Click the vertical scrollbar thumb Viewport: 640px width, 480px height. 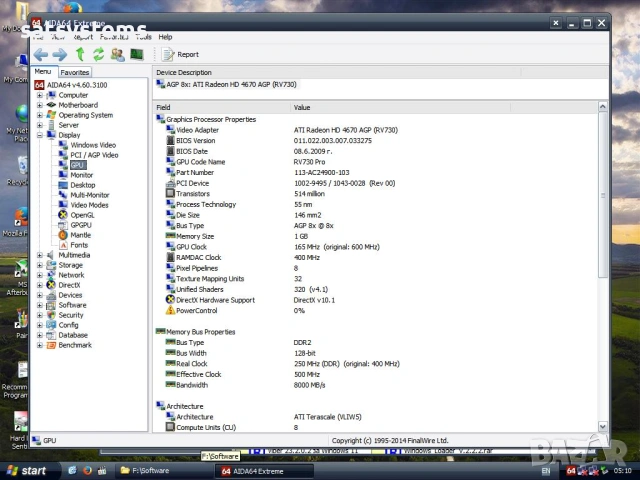602,195
